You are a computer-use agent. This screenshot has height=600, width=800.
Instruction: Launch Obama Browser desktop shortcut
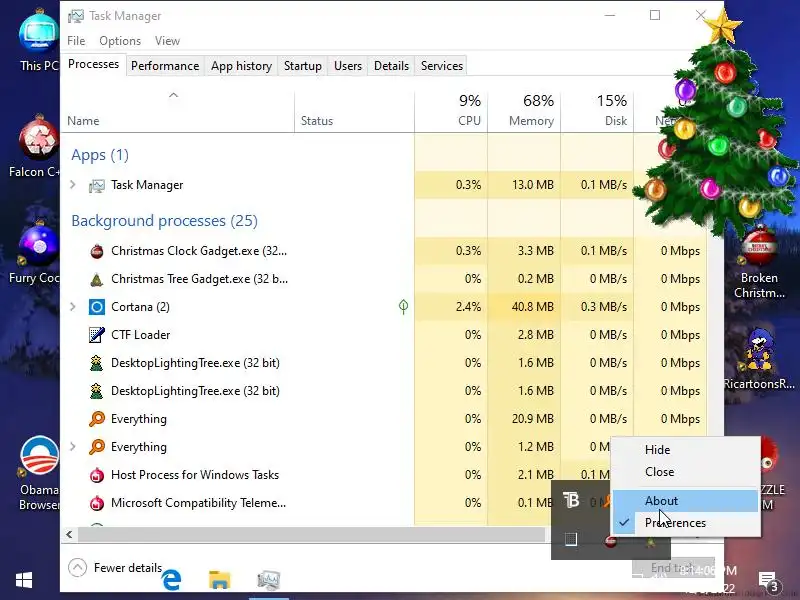(x=39, y=472)
